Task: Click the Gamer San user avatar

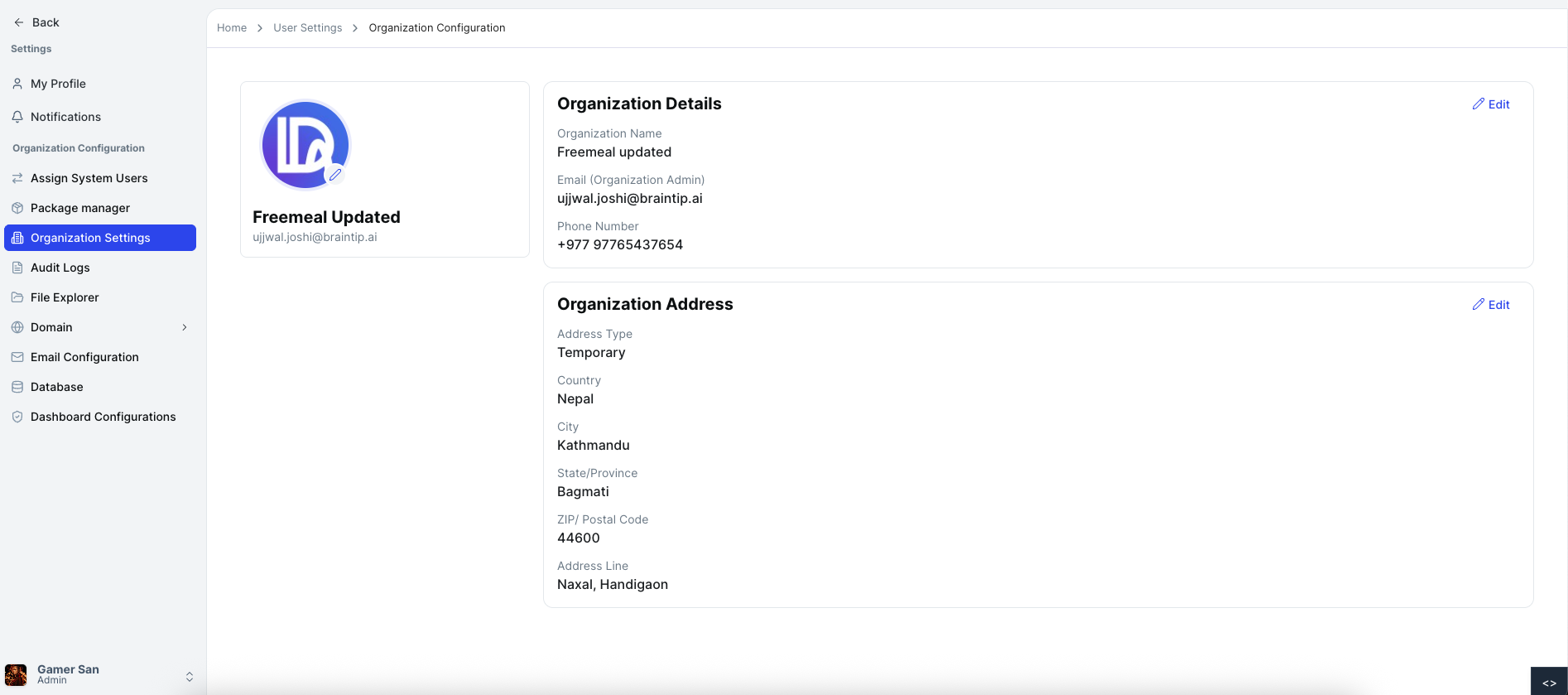Action: 16,674
